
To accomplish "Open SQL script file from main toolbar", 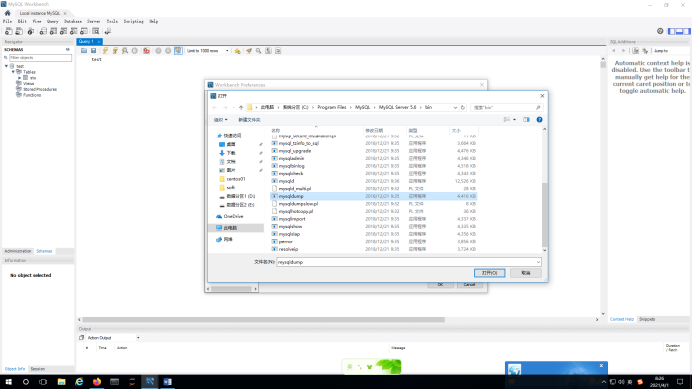I will 19,31.
